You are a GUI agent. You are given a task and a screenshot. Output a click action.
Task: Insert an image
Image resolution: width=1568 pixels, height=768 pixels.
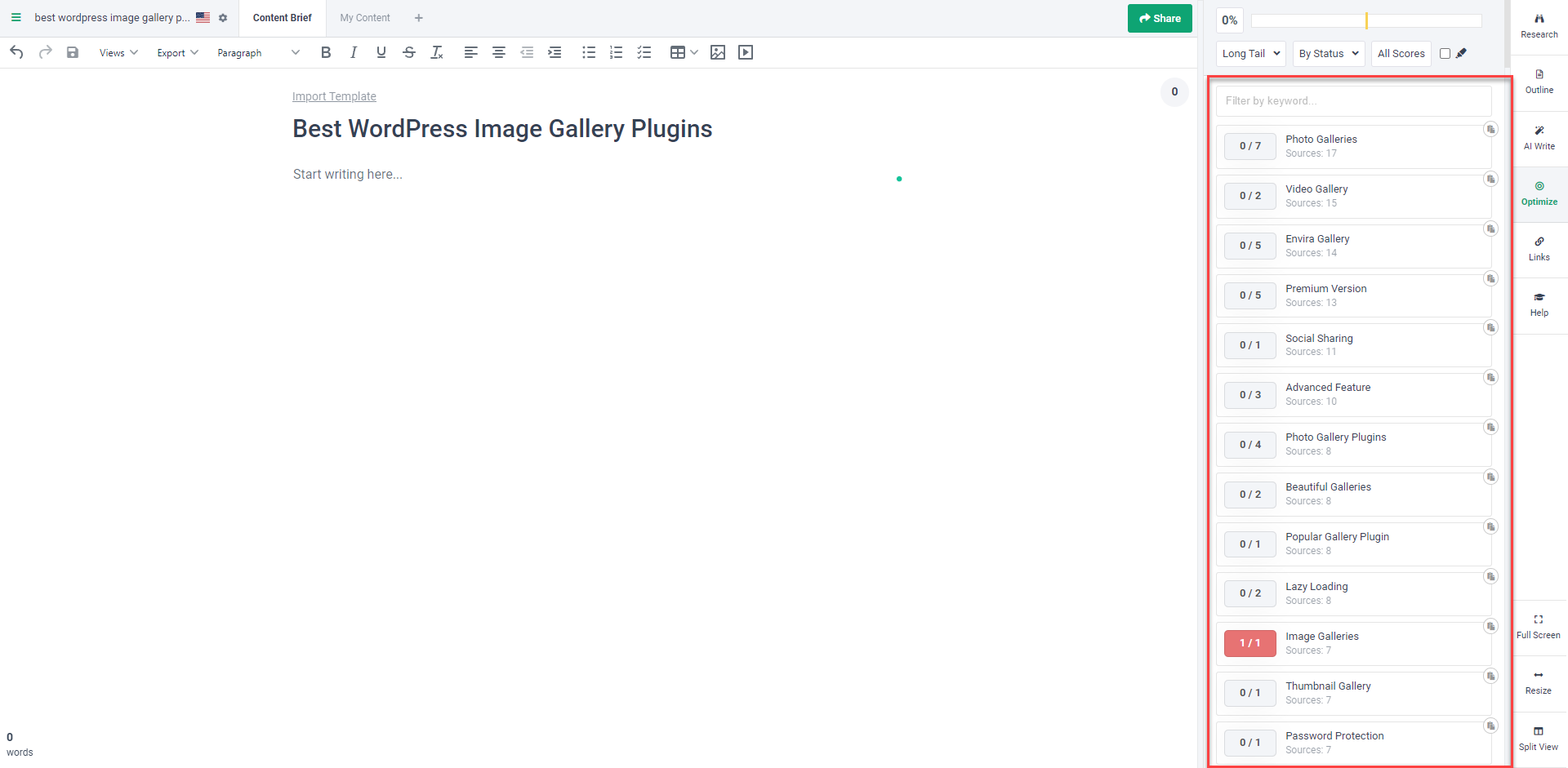[718, 52]
